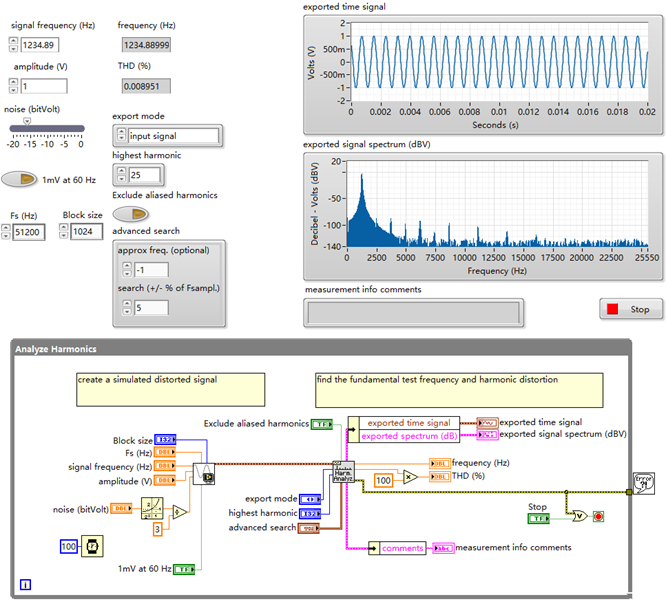Click the Harmonic Analyzer VI node

[344, 471]
